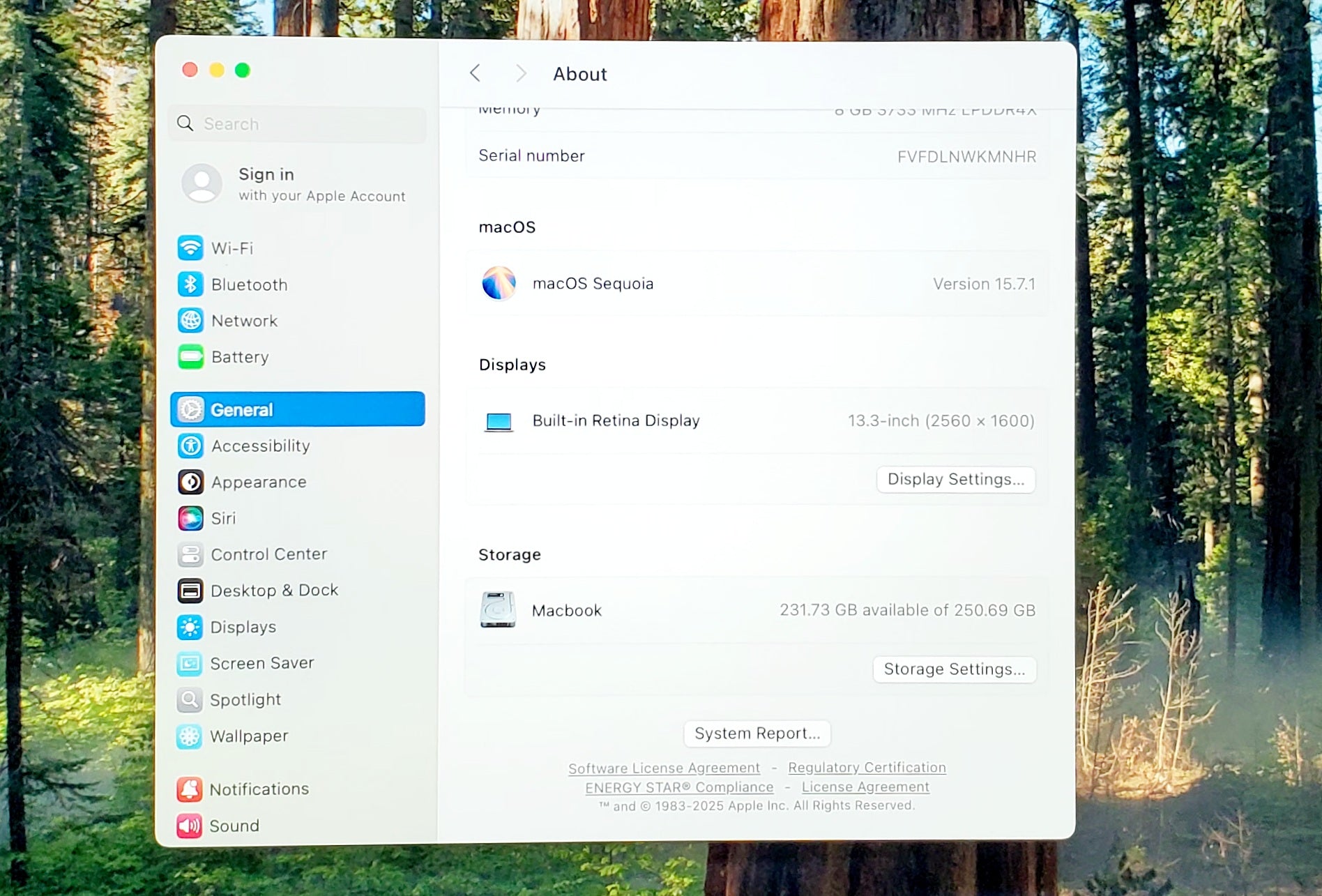Open the Software License Agreement link
1322x896 pixels.
(664, 768)
